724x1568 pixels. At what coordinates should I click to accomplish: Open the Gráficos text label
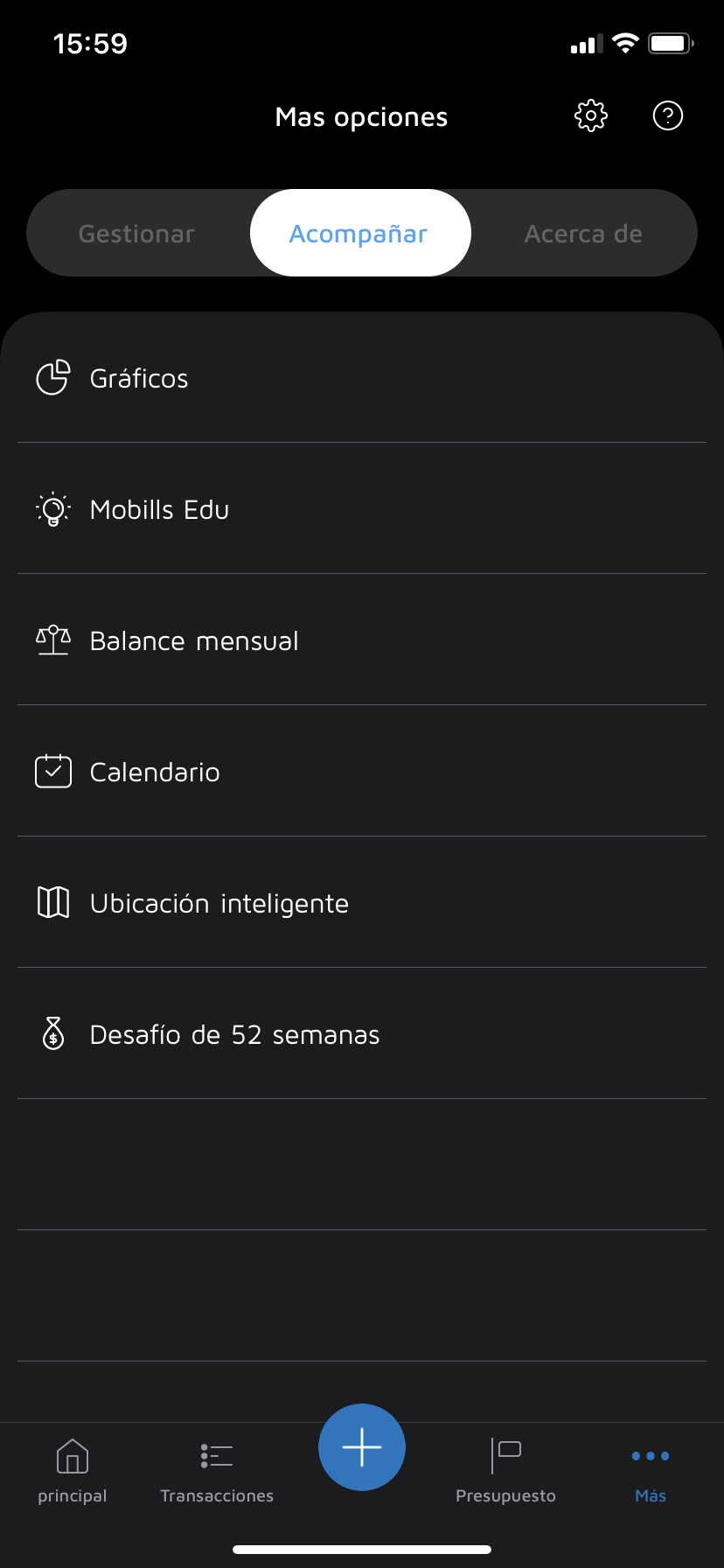(x=139, y=379)
